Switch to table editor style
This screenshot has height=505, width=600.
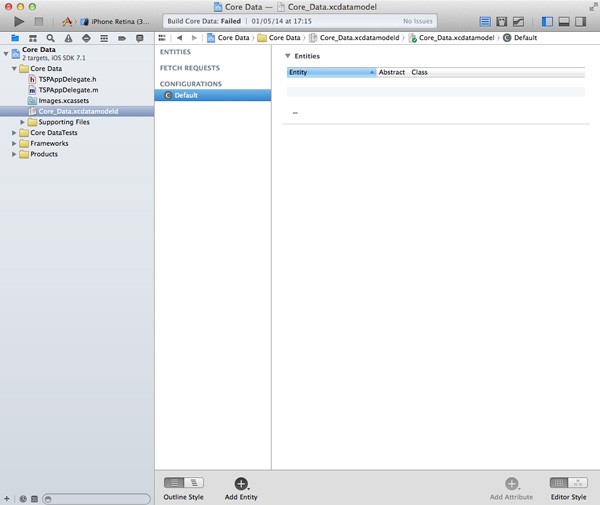(559, 483)
